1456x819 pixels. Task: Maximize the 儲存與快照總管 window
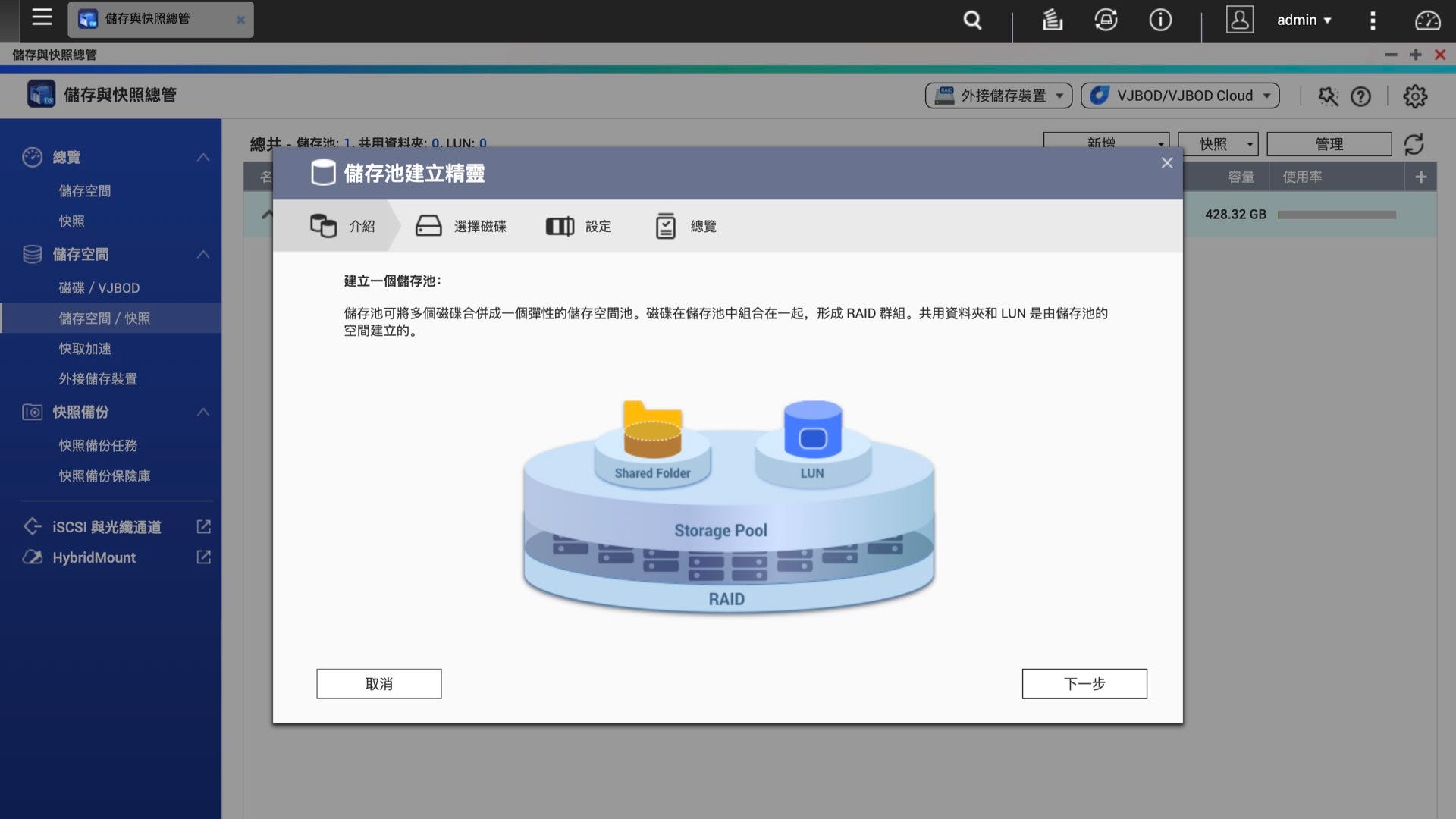point(1416,55)
